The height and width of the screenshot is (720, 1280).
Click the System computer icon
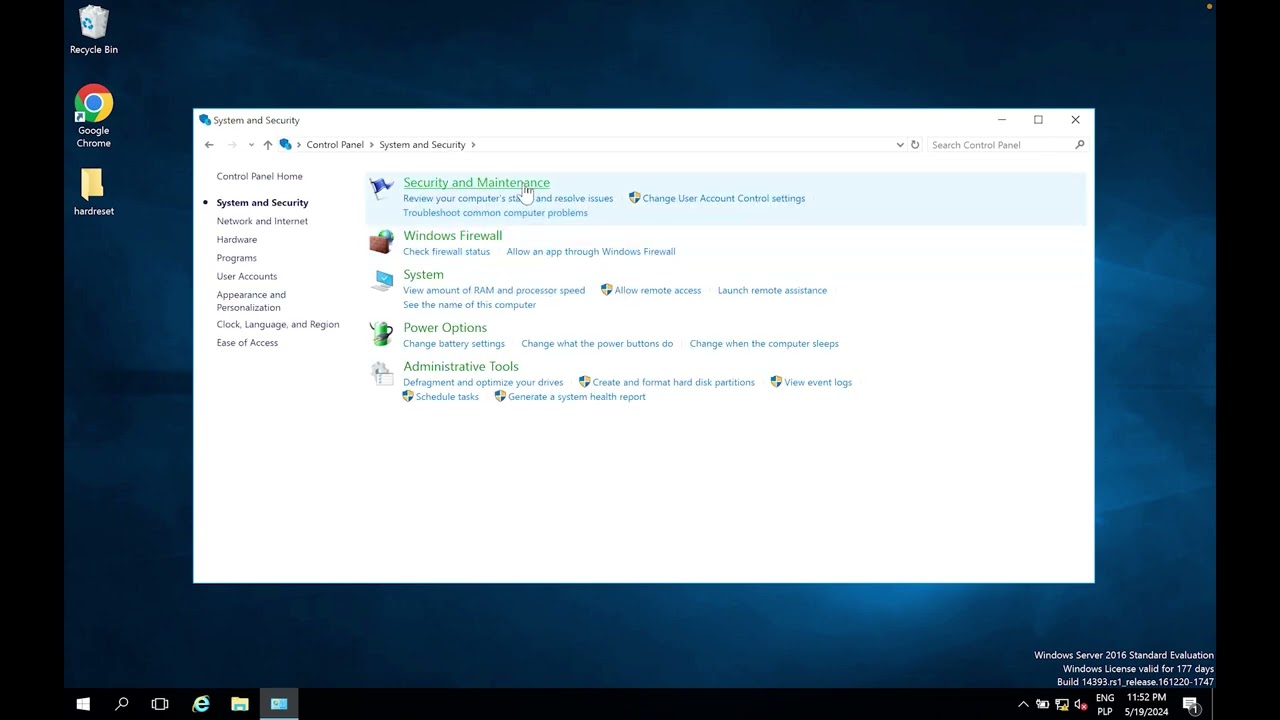[381, 280]
